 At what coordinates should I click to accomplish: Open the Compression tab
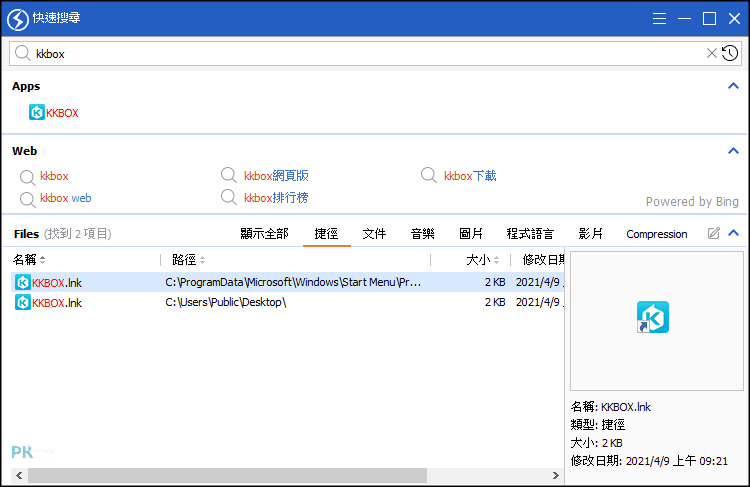point(657,234)
